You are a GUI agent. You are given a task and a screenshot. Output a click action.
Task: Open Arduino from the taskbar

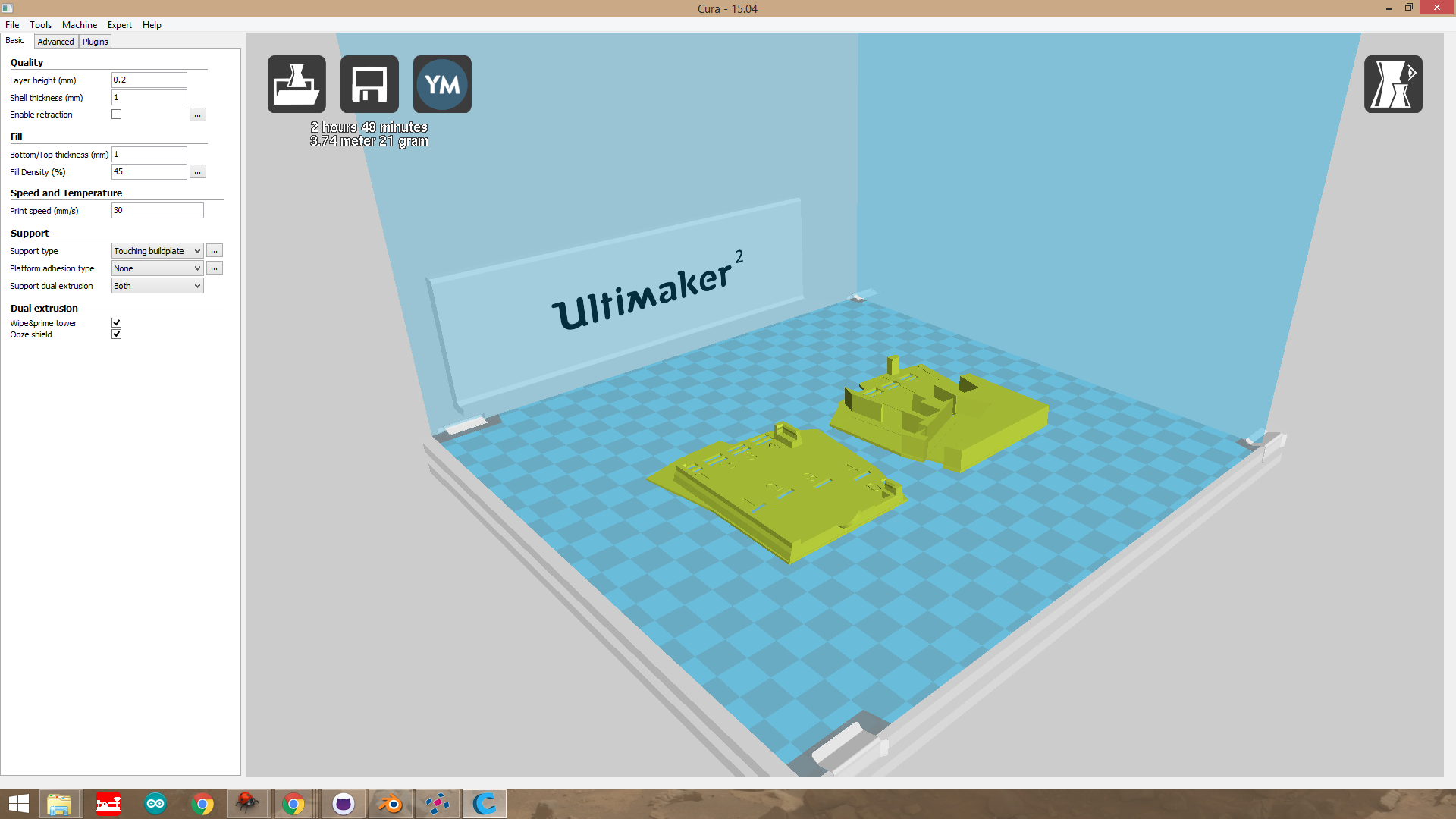point(155,804)
